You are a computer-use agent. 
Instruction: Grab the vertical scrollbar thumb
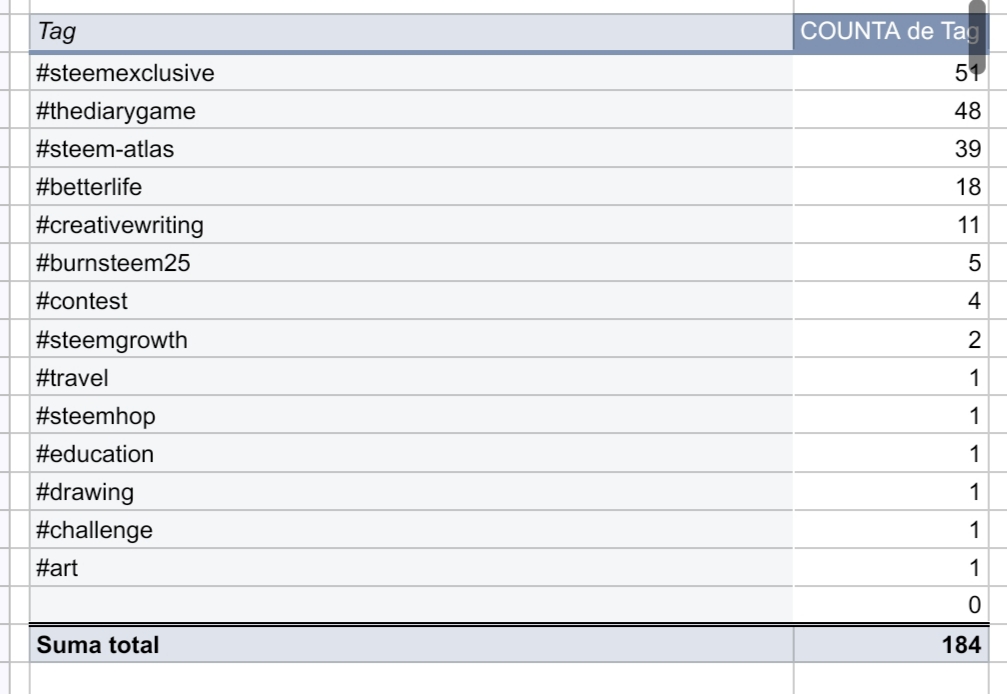(978, 35)
